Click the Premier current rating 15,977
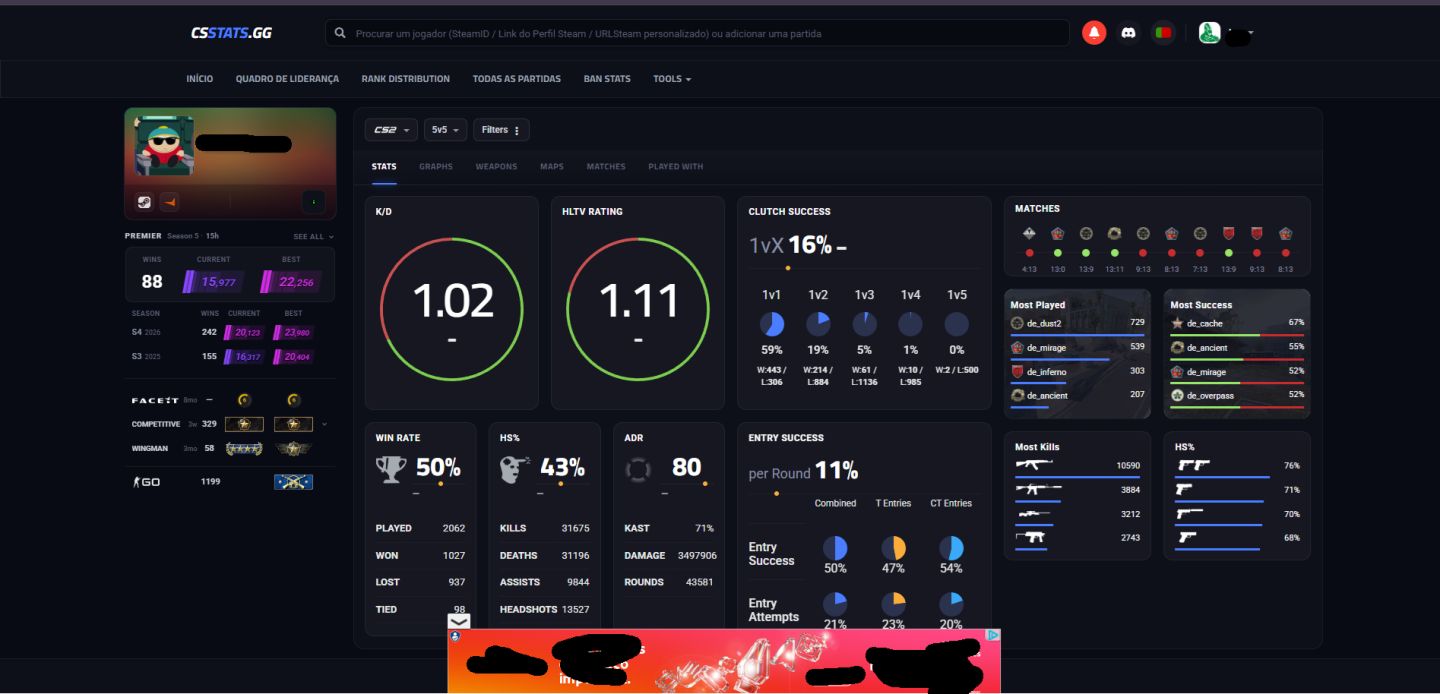Image resolution: width=1440 pixels, height=694 pixels. click(213, 282)
